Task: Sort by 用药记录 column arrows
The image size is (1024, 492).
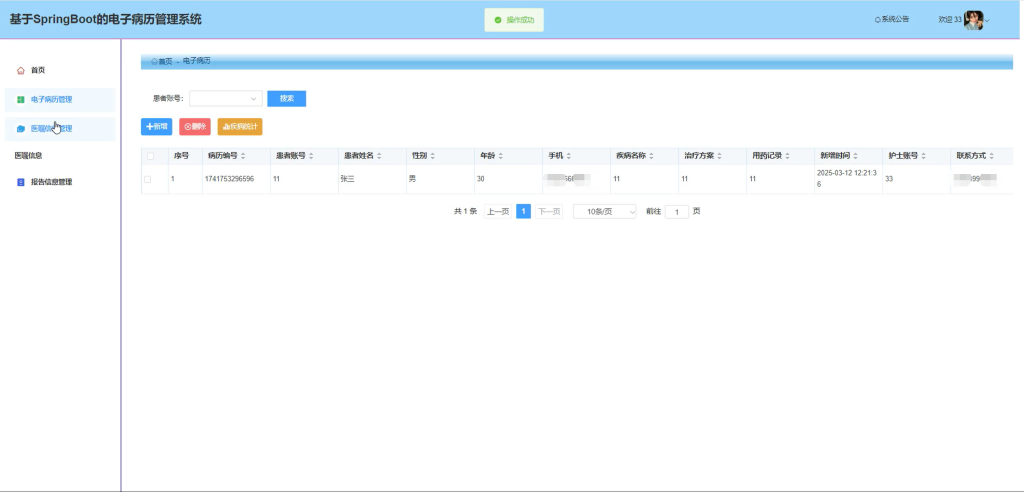Action: coord(787,156)
